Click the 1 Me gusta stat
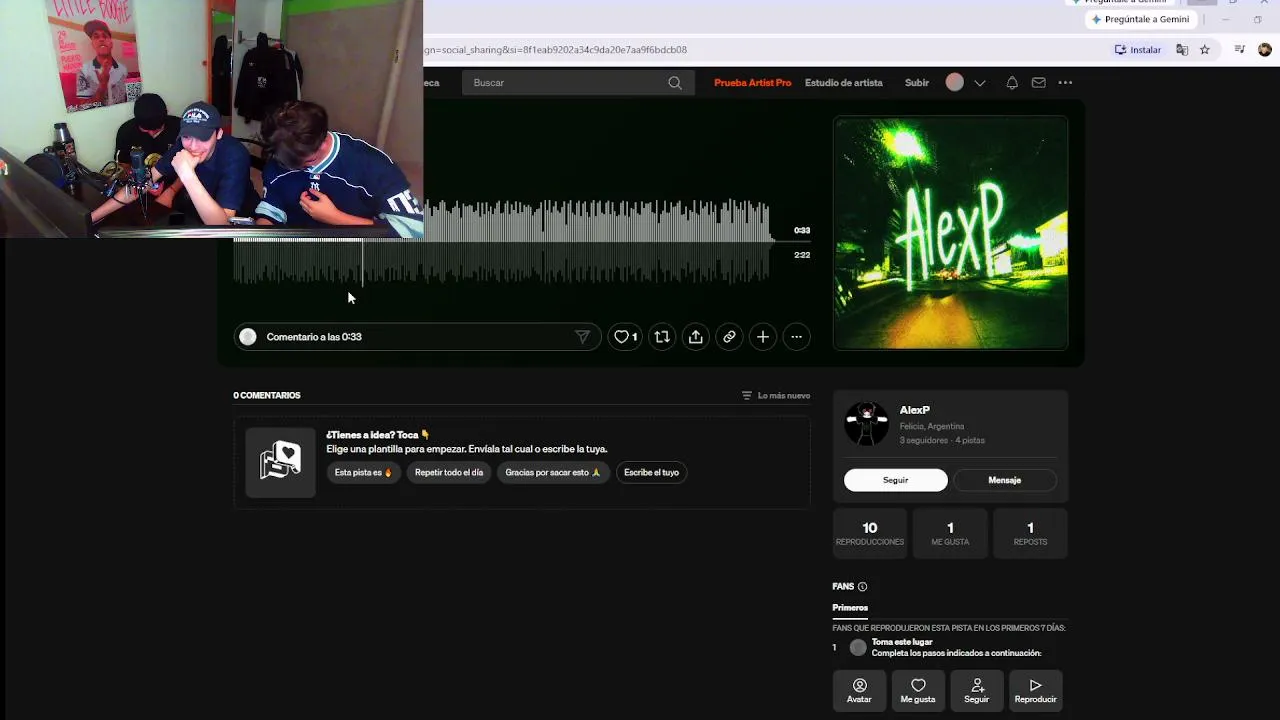 [950, 533]
